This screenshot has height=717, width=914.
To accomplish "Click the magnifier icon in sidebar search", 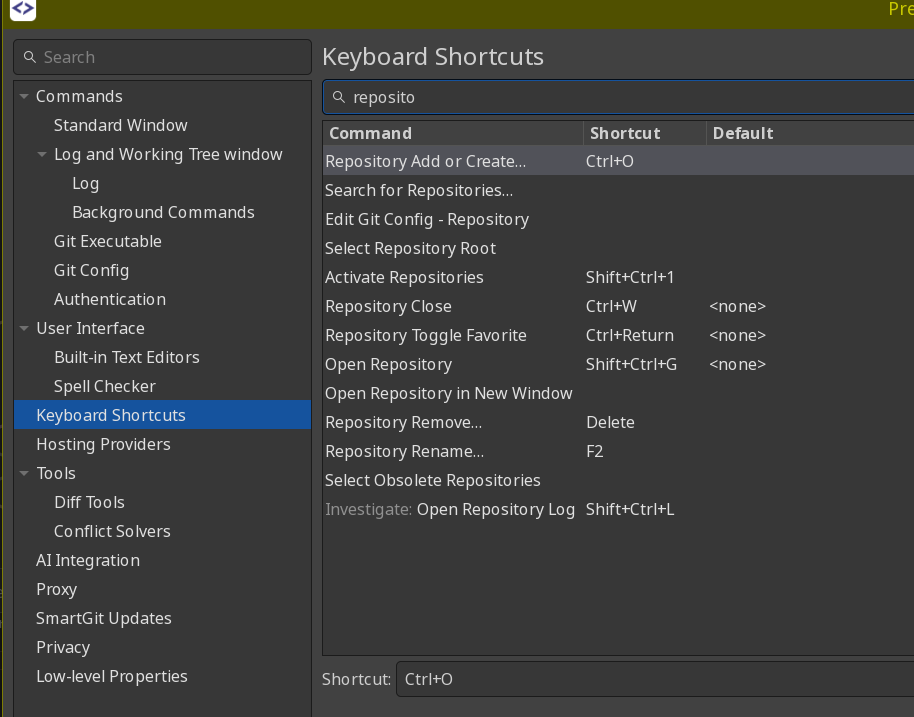I will click(30, 58).
